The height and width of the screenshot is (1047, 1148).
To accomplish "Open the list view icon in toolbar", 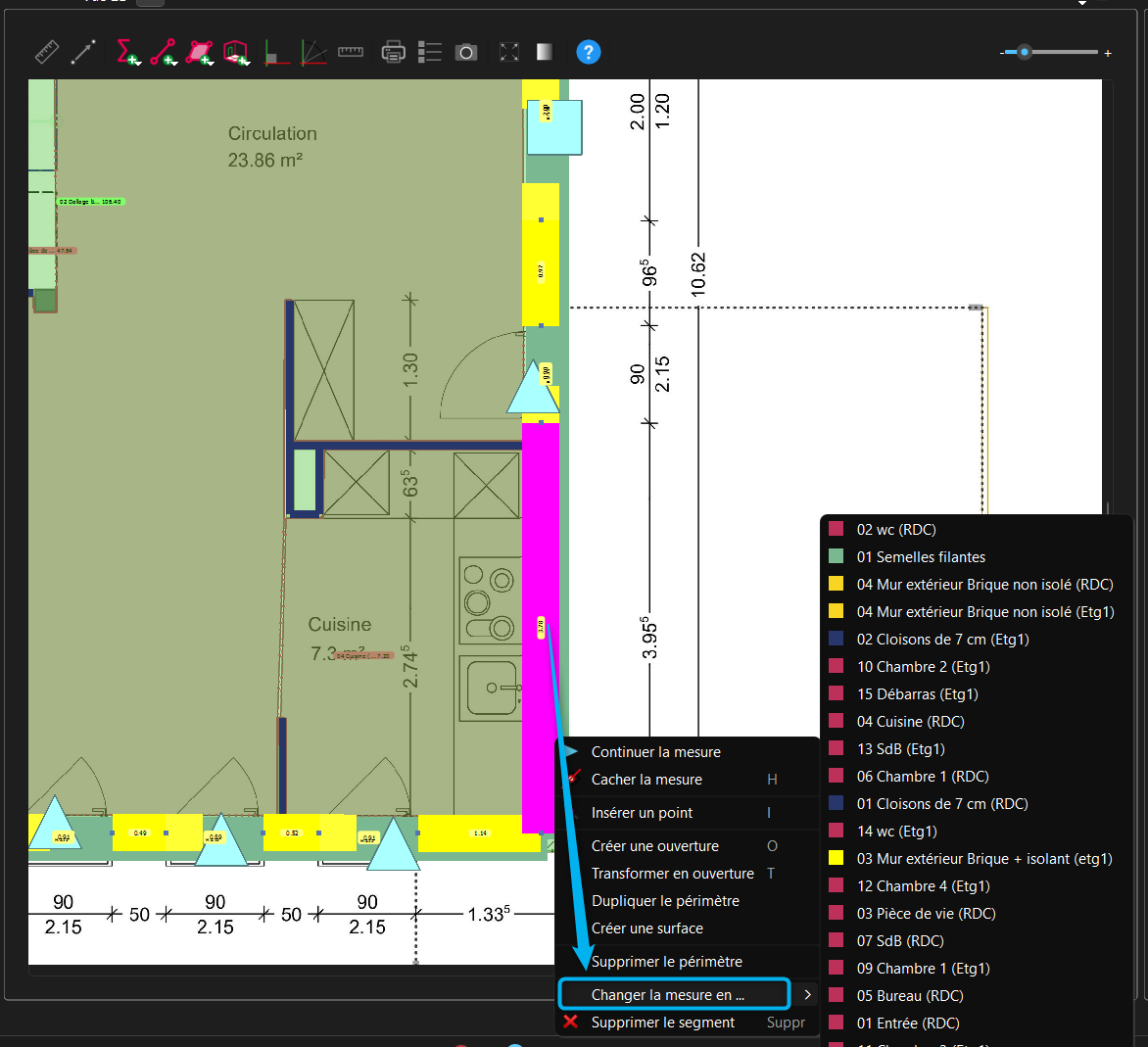I will pyautogui.click(x=429, y=52).
